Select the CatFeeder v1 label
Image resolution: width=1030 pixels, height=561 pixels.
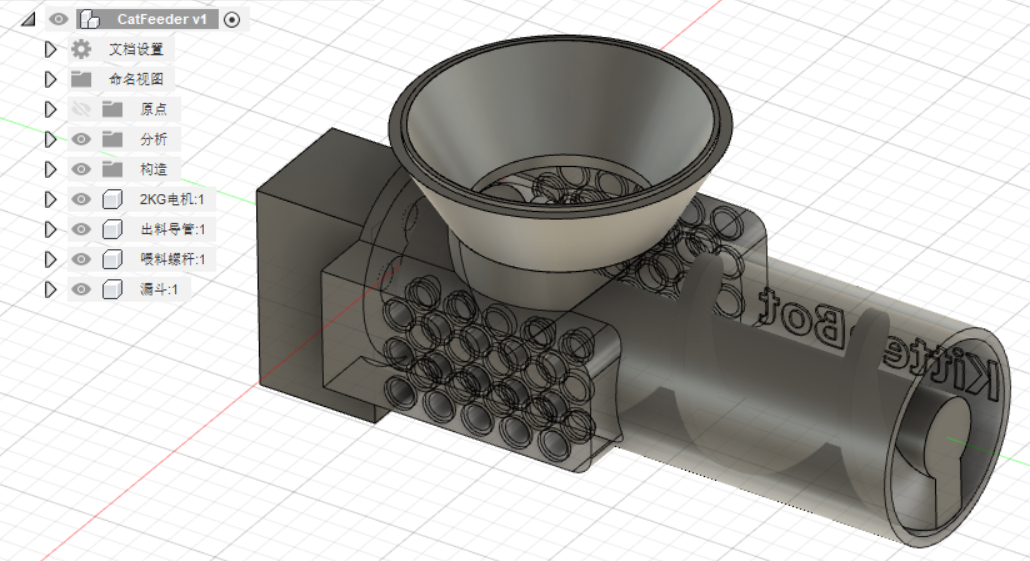coord(162,20)
